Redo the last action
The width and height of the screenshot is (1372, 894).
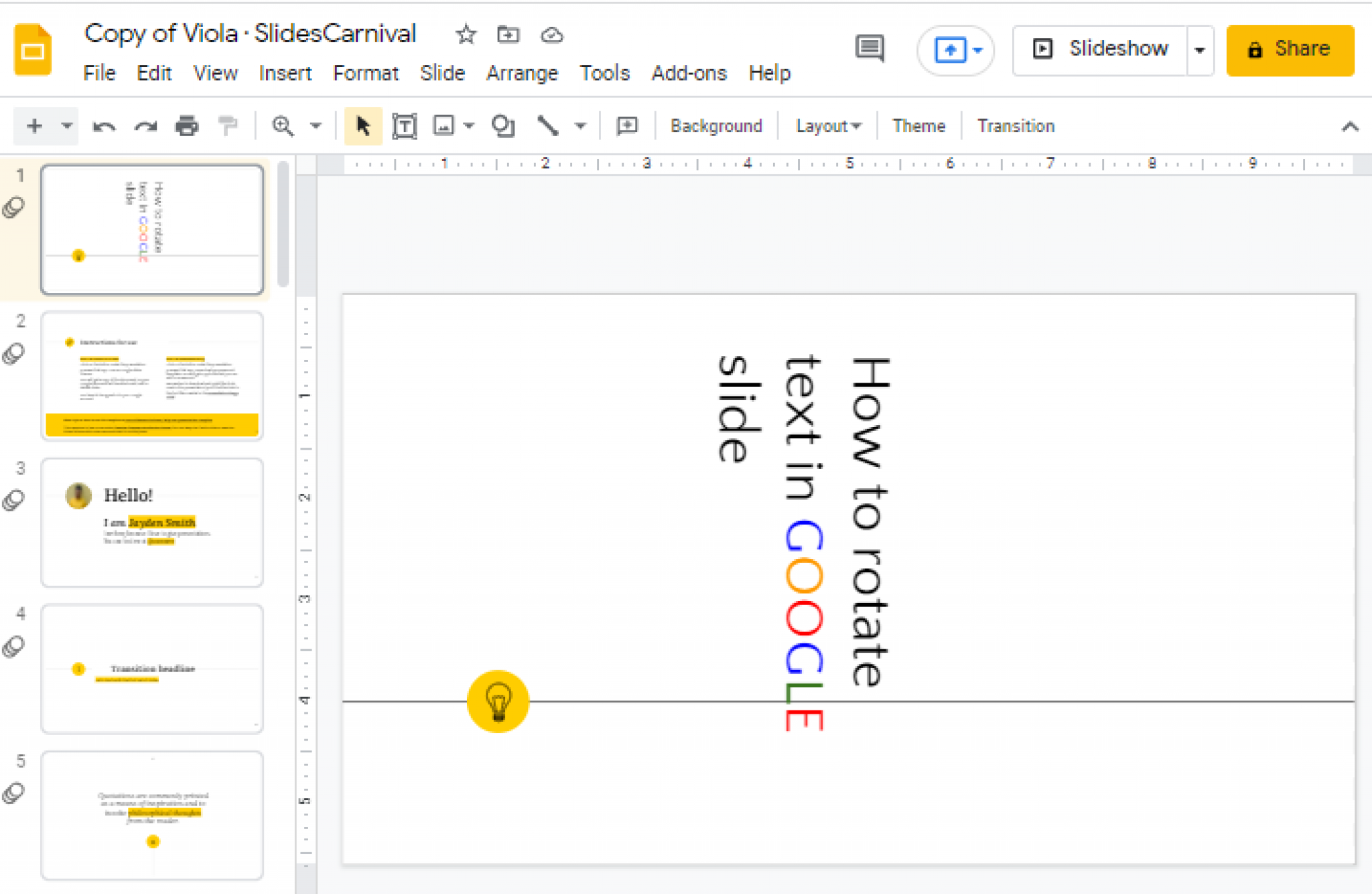click(x=145, y=126)
